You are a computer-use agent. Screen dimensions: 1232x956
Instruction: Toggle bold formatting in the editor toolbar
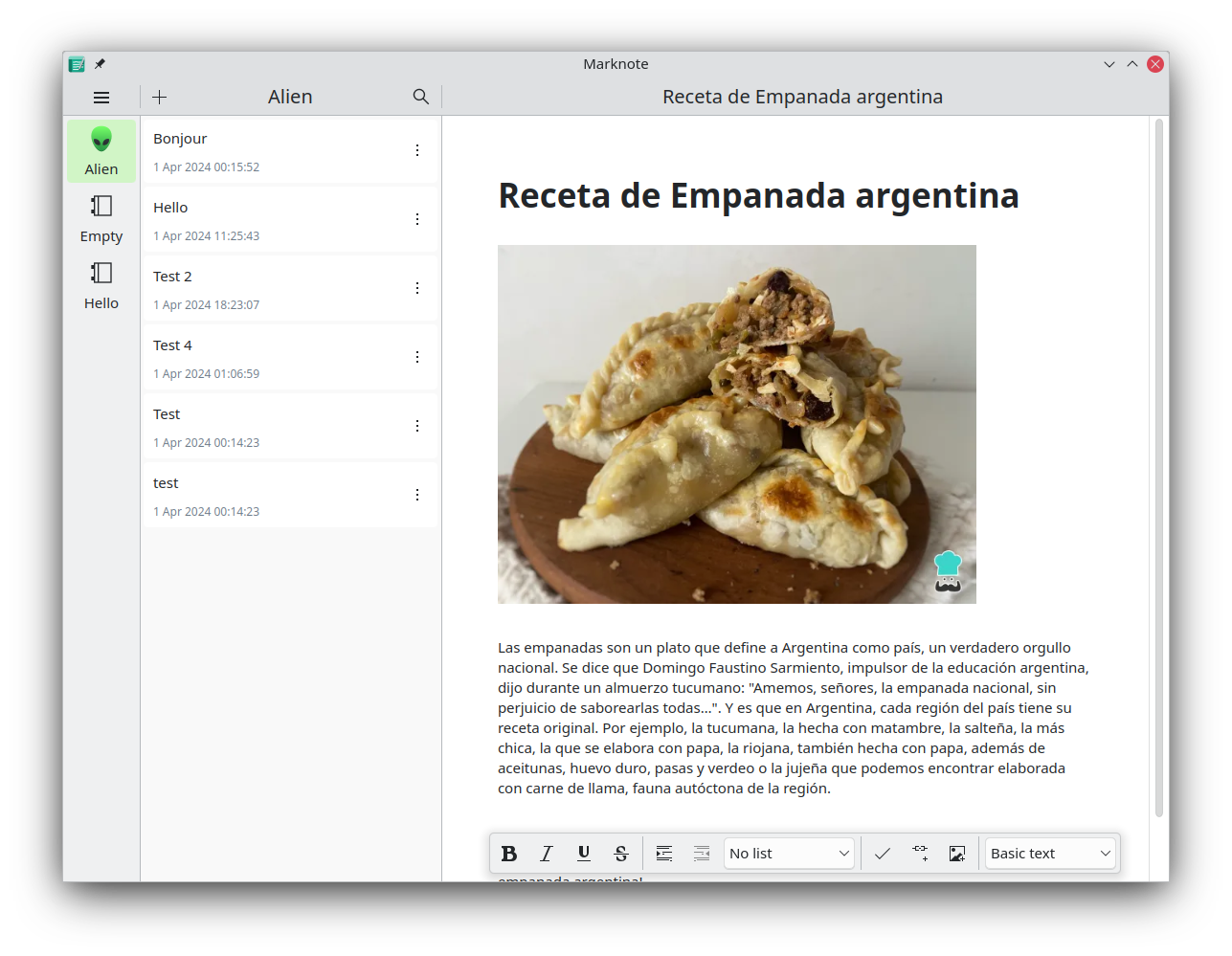[x=509, y=854]
